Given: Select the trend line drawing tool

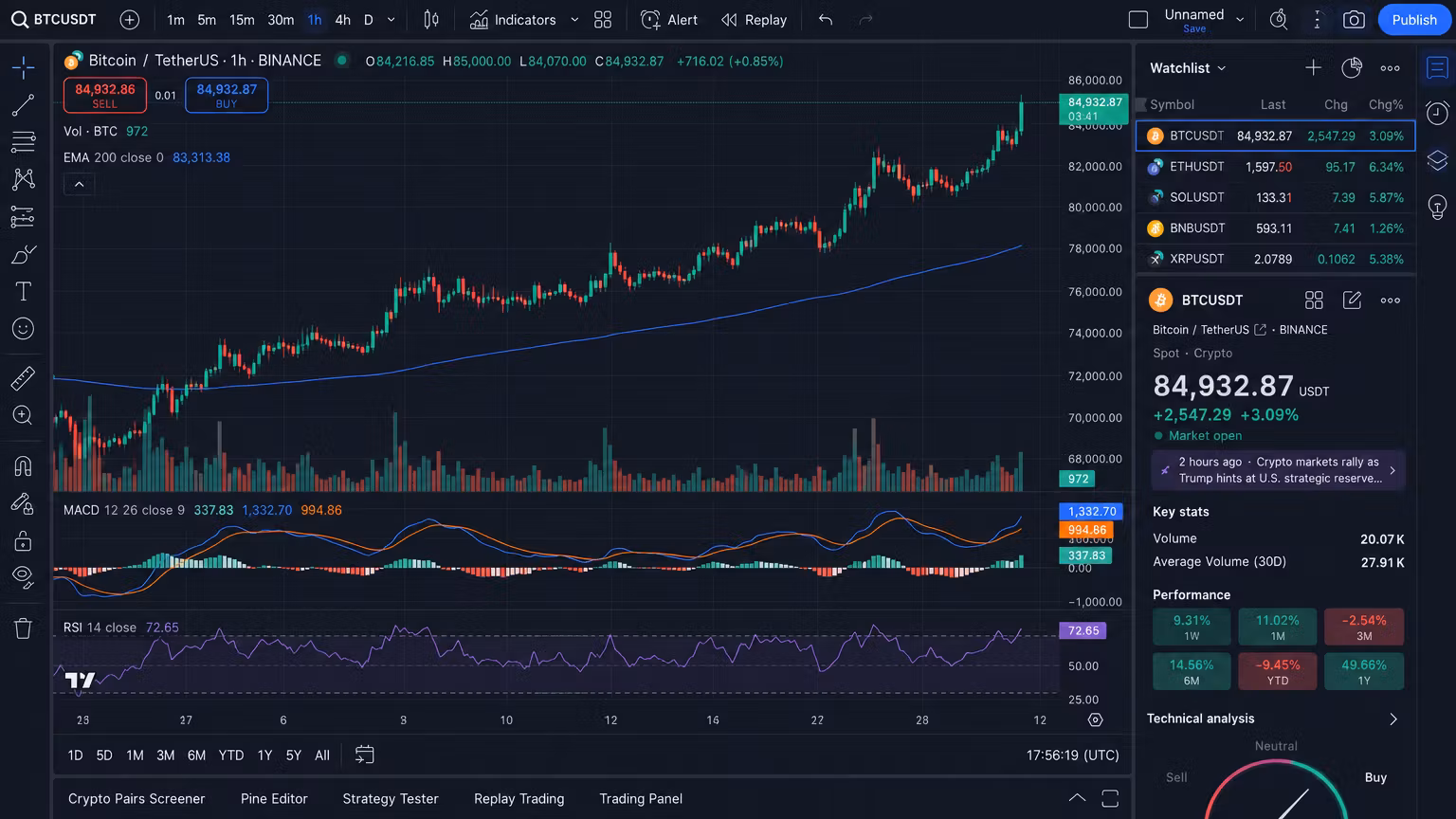Looking at the screenshot, I should (x=23, y=105).
